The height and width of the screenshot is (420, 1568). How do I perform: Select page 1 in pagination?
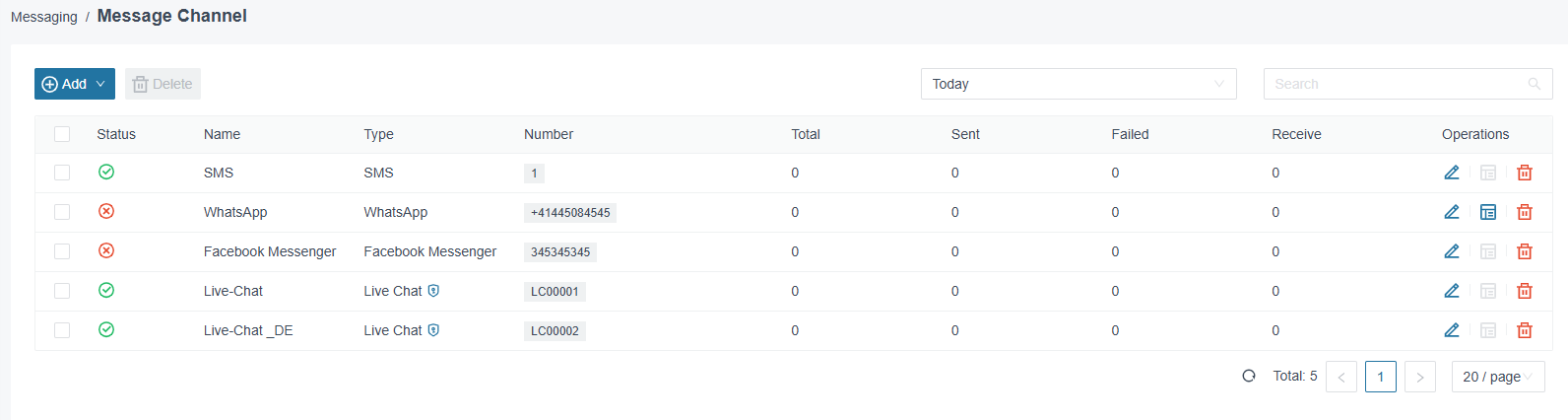pyautogui.click(x=1381, y=377)
